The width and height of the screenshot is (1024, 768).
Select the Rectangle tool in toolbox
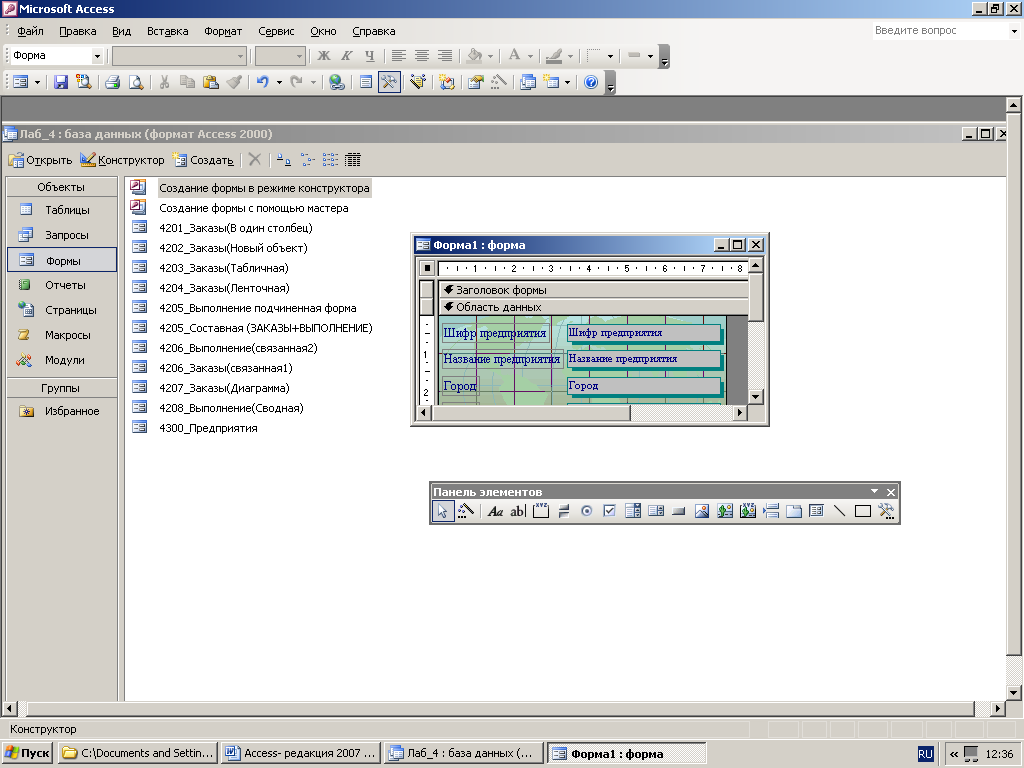pyautogui.click(x=863, y=511)
